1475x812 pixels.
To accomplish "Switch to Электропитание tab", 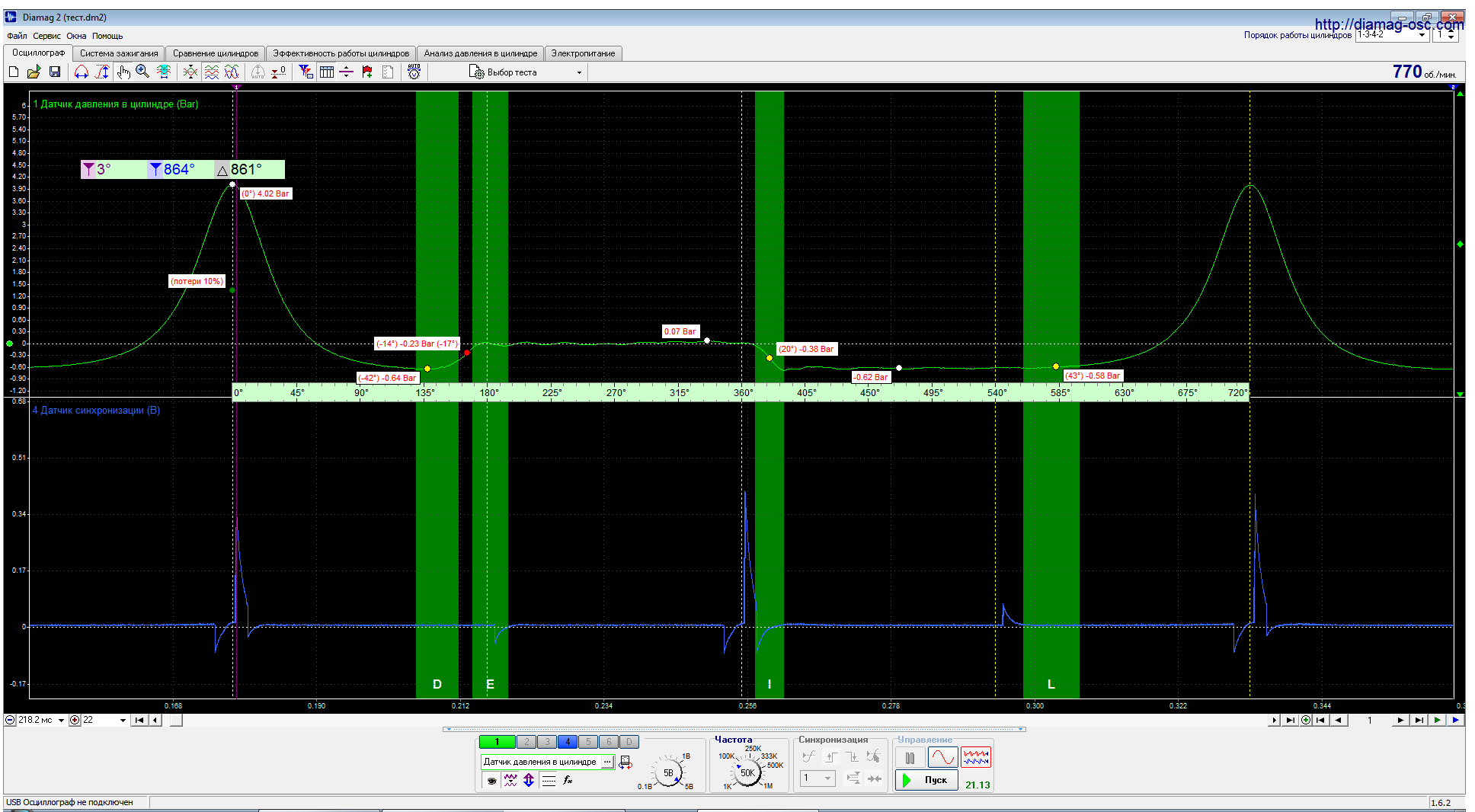I will point(583,53).
